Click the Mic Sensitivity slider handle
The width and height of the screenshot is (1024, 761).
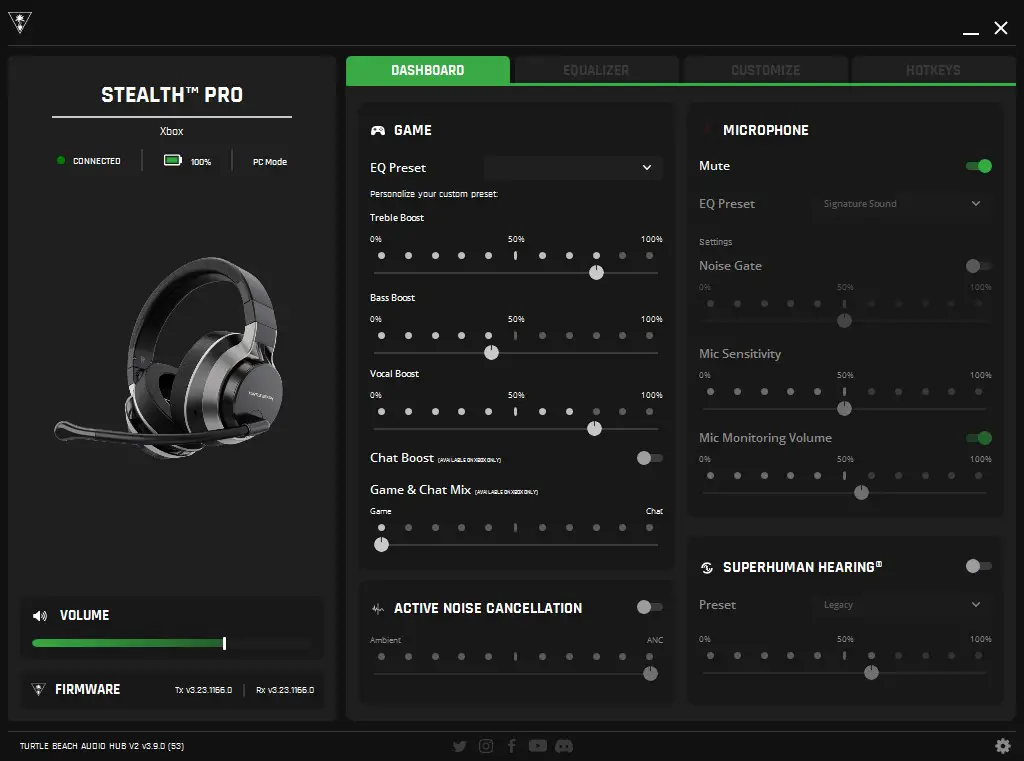[x=844, y=408]
